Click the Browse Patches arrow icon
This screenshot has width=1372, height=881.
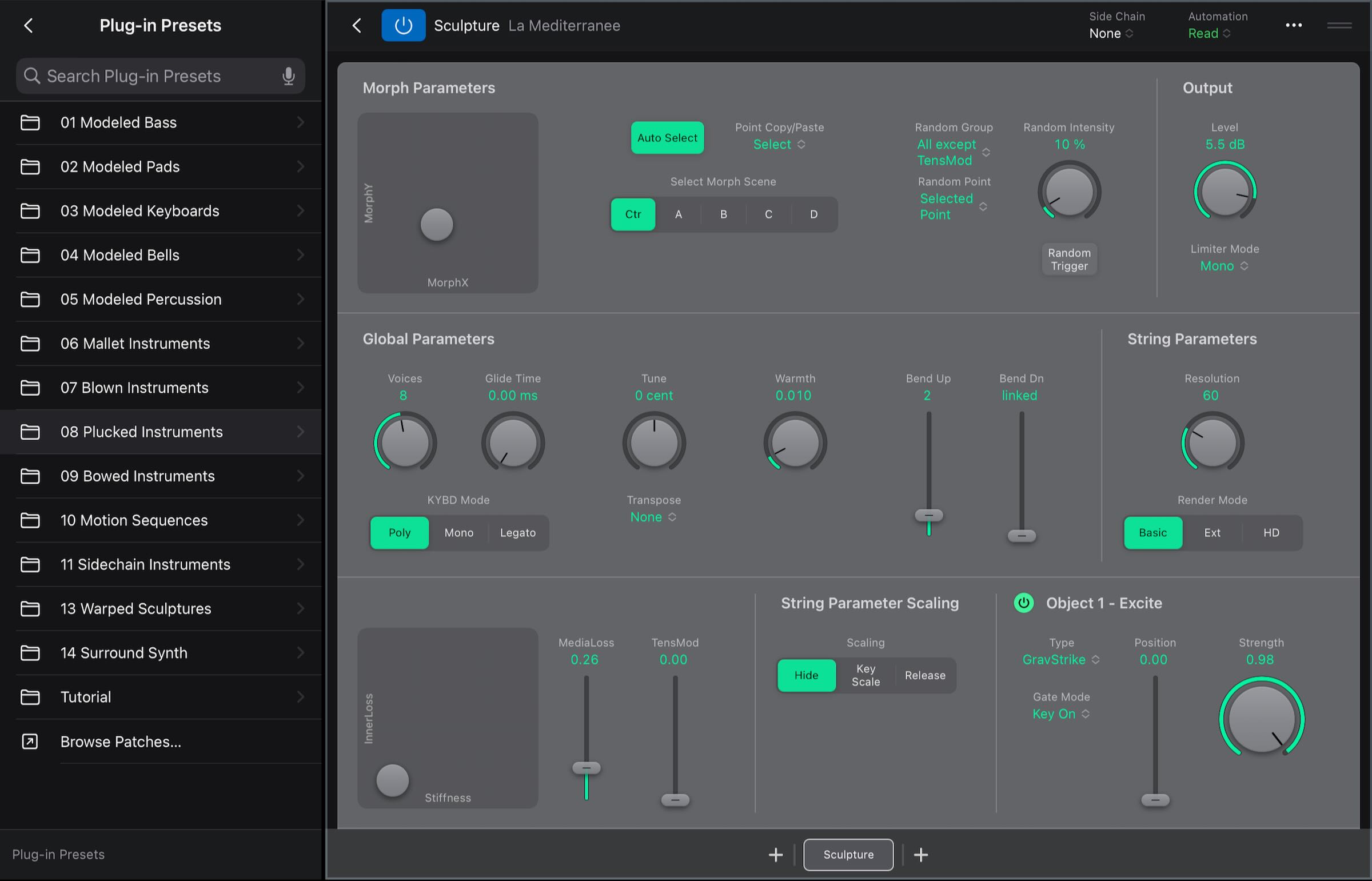point(30,742)
